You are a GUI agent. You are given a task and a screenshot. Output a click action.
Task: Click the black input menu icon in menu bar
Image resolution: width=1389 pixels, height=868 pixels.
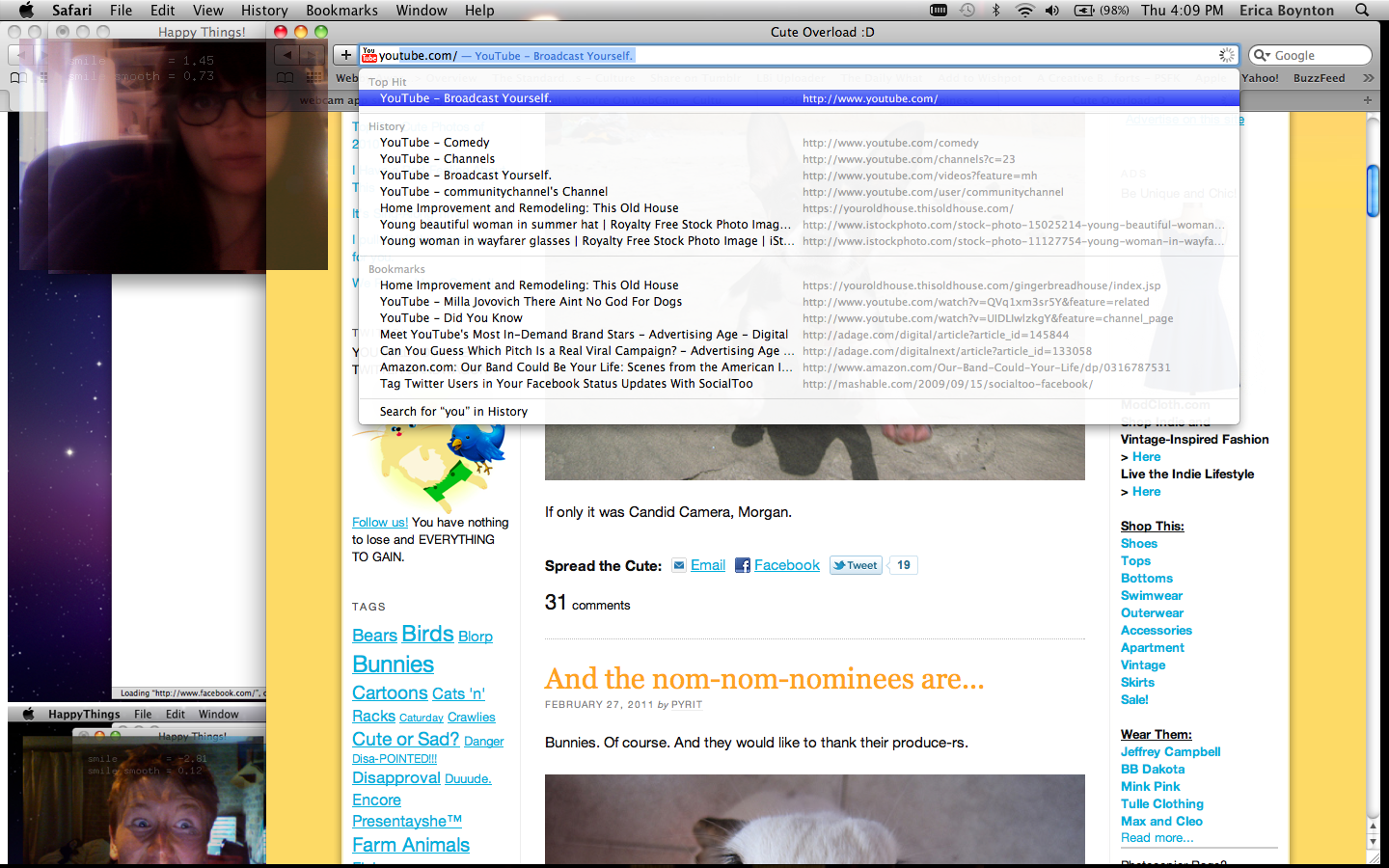[x=938, y=10]
